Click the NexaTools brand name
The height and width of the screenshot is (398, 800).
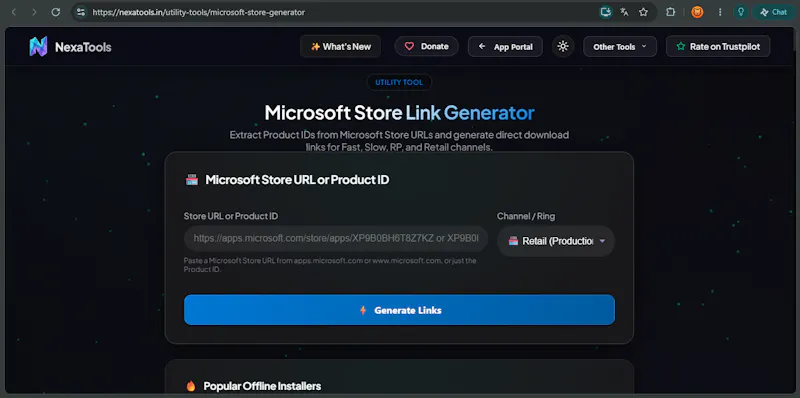(83, 47)
